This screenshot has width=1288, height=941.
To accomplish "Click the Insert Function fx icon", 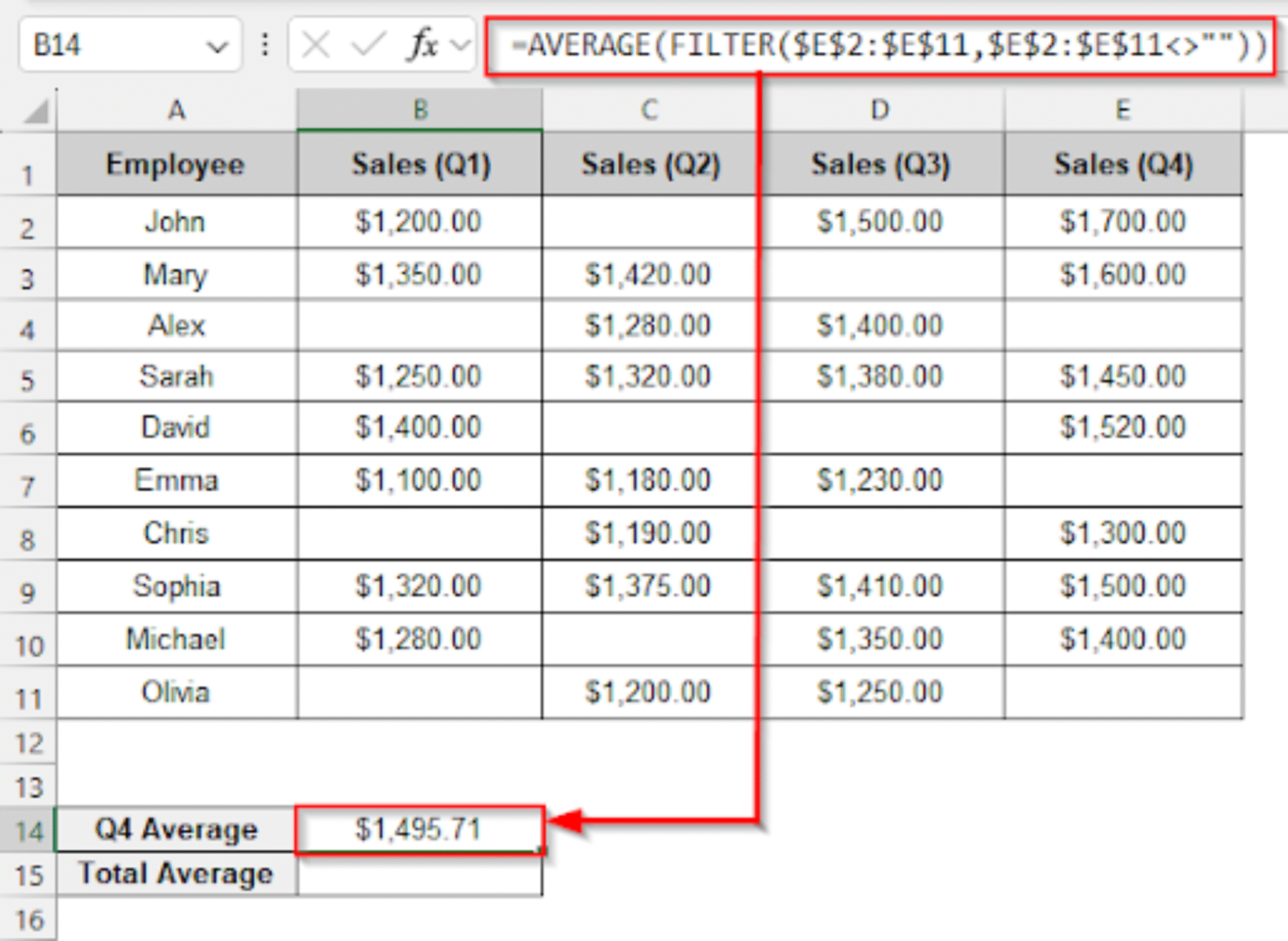I will point(423,45).
